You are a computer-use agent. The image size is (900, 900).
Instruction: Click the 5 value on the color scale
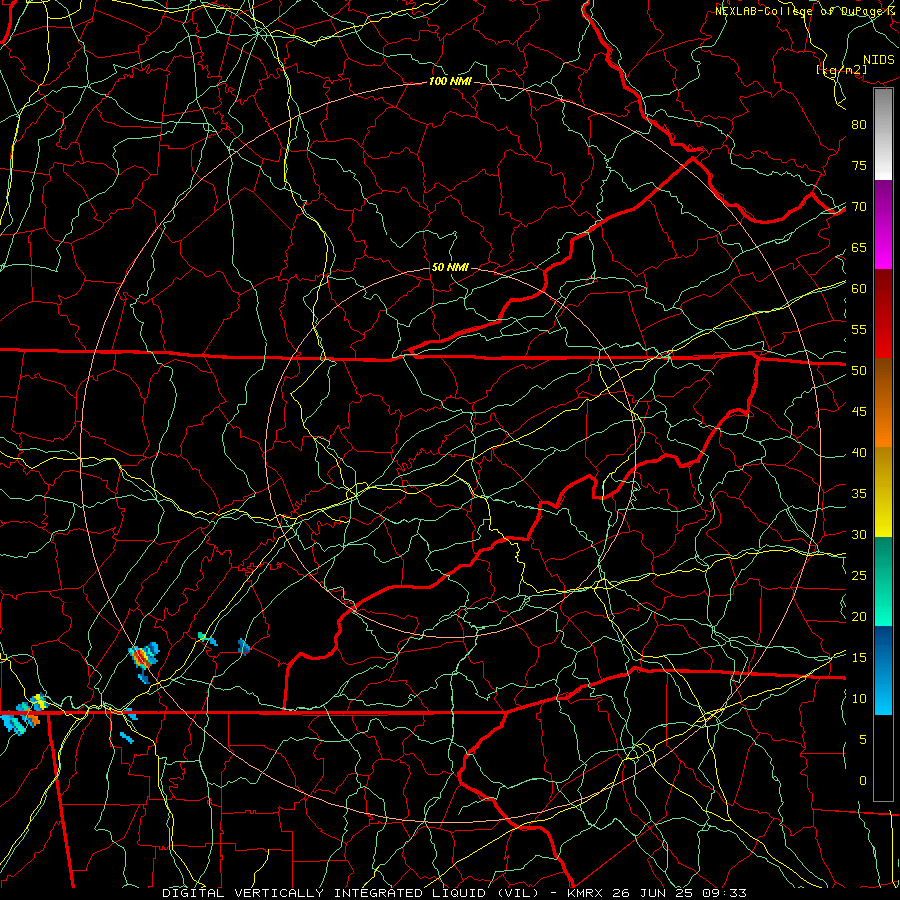(863, 740)
